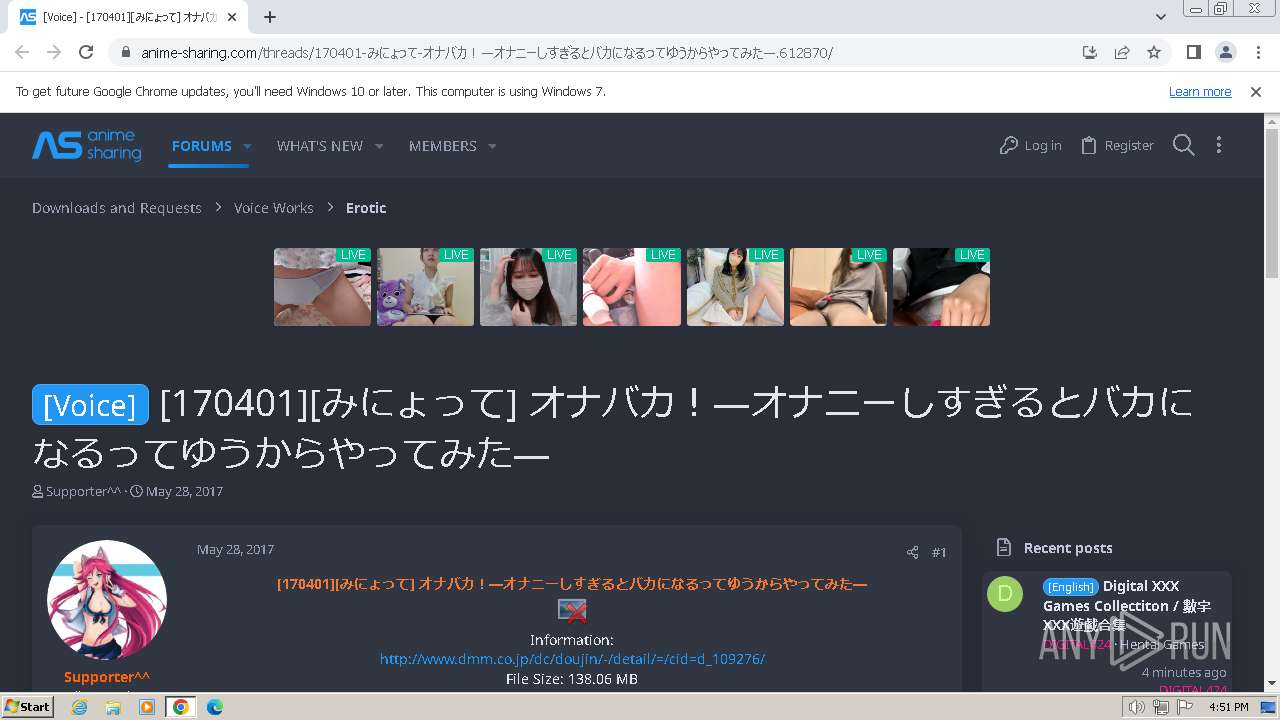Viewport: 1280px width, 720px height.
Task: Click May 28, 2017 thread date
Action: 184,491
